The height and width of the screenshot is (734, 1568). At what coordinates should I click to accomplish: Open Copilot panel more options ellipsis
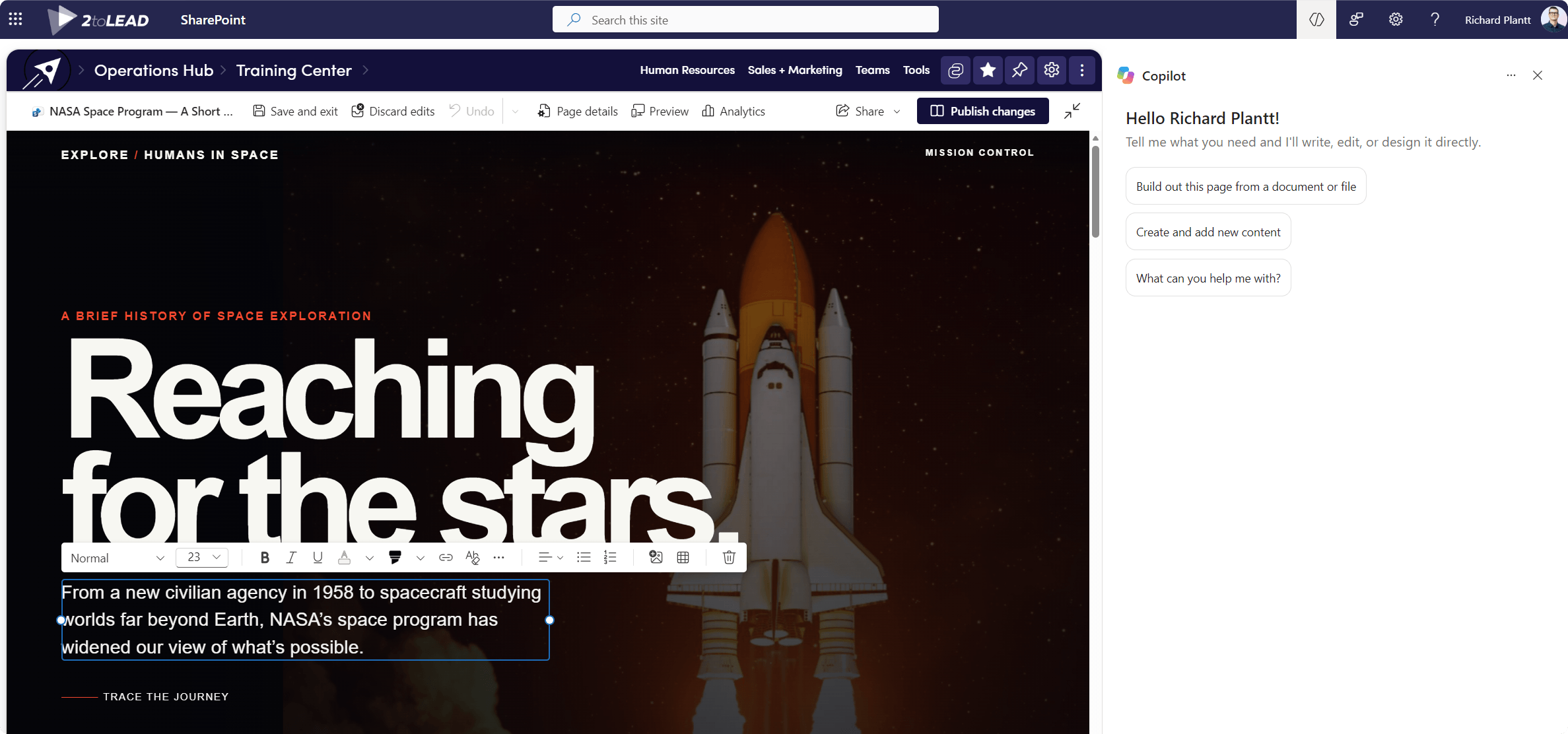(1511, 75)
